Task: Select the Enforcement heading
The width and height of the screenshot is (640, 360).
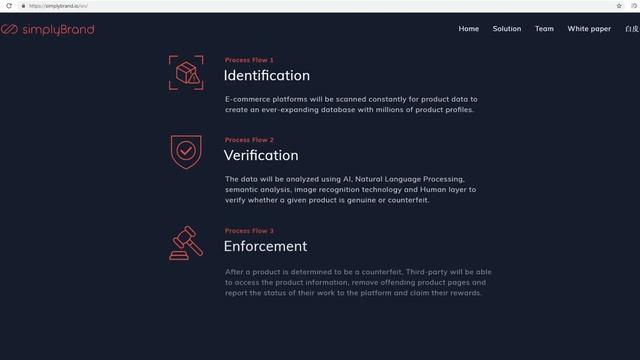Action: (x=265, y=246)
